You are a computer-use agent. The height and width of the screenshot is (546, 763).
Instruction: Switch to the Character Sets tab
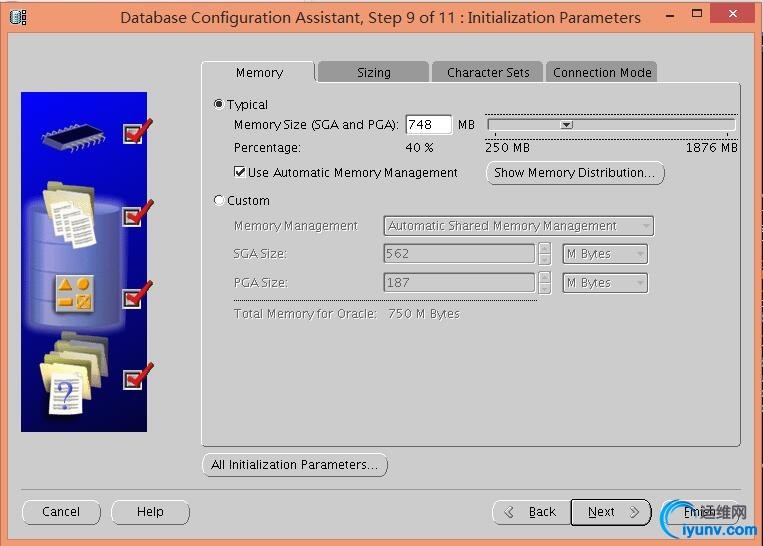[x=488, y=73]
